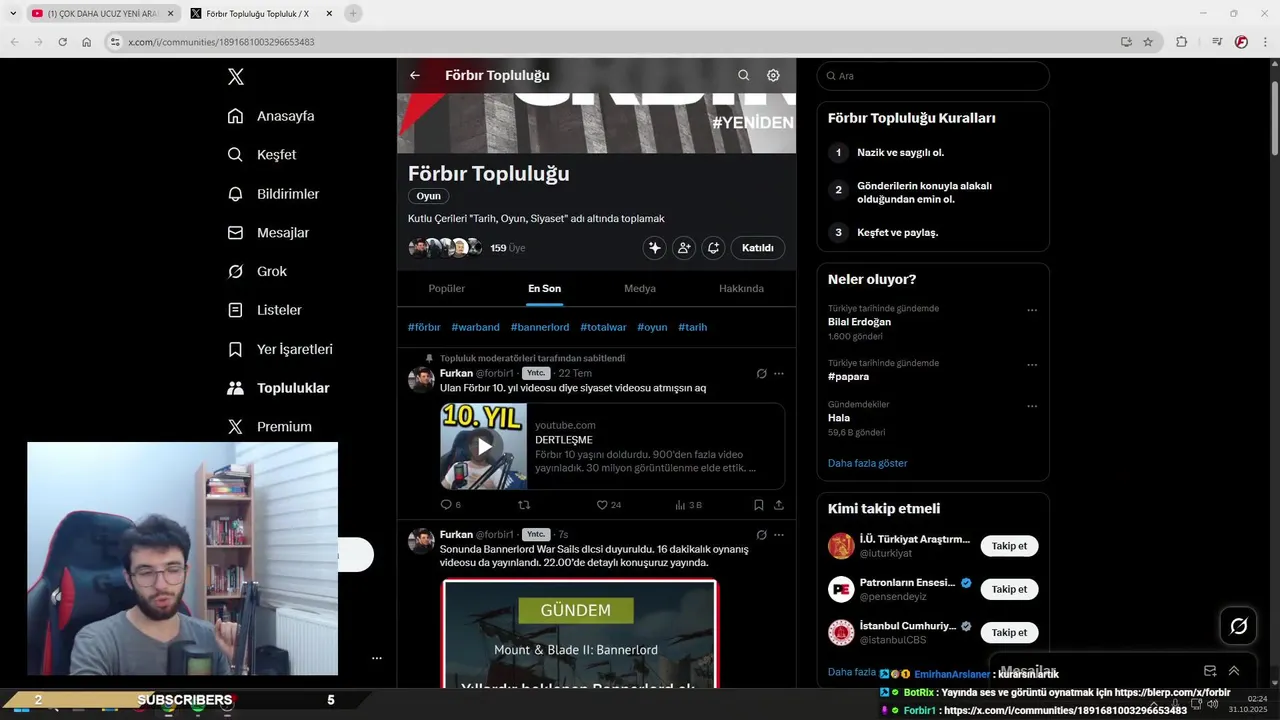Open Keşfet explore page

[x=262, y=155]
